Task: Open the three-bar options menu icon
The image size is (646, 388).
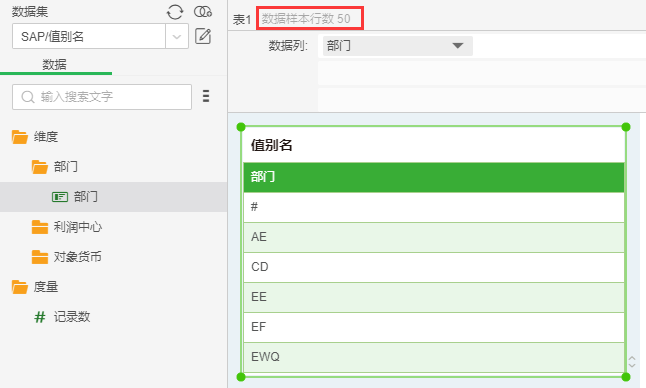Action: (x=206, y=96)
